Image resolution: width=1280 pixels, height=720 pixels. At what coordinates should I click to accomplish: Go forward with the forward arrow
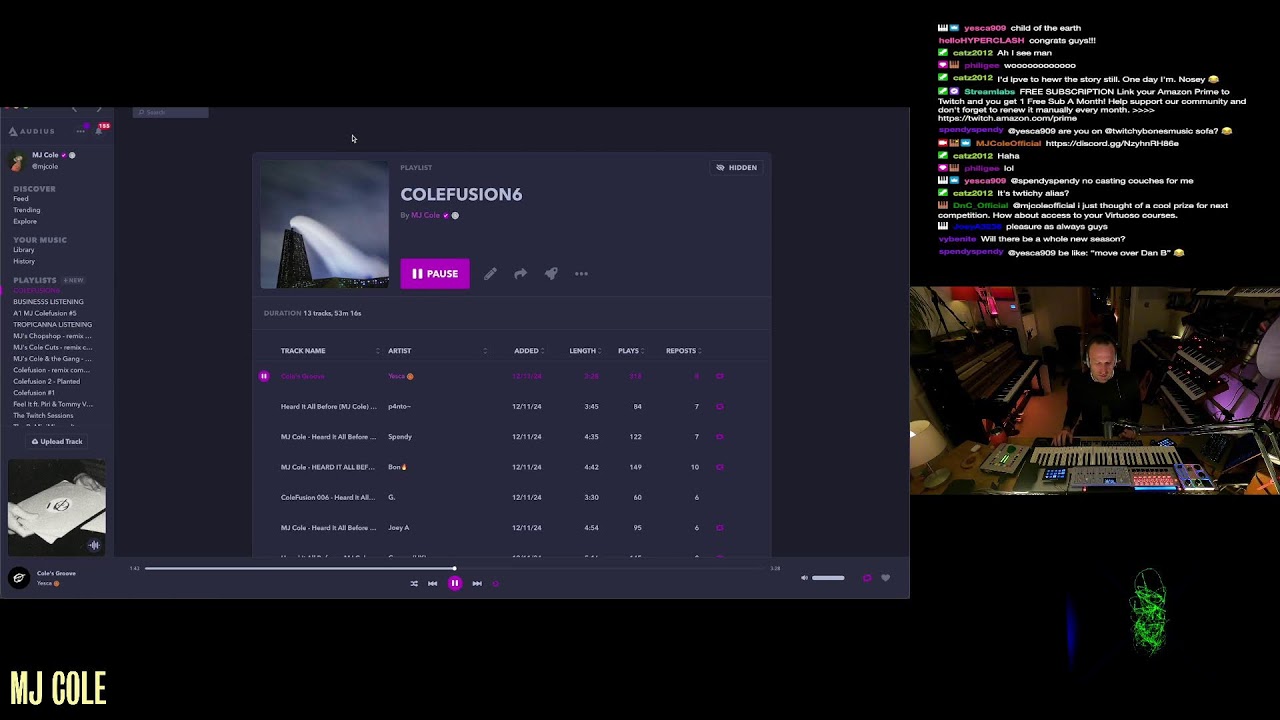point(98,109)
